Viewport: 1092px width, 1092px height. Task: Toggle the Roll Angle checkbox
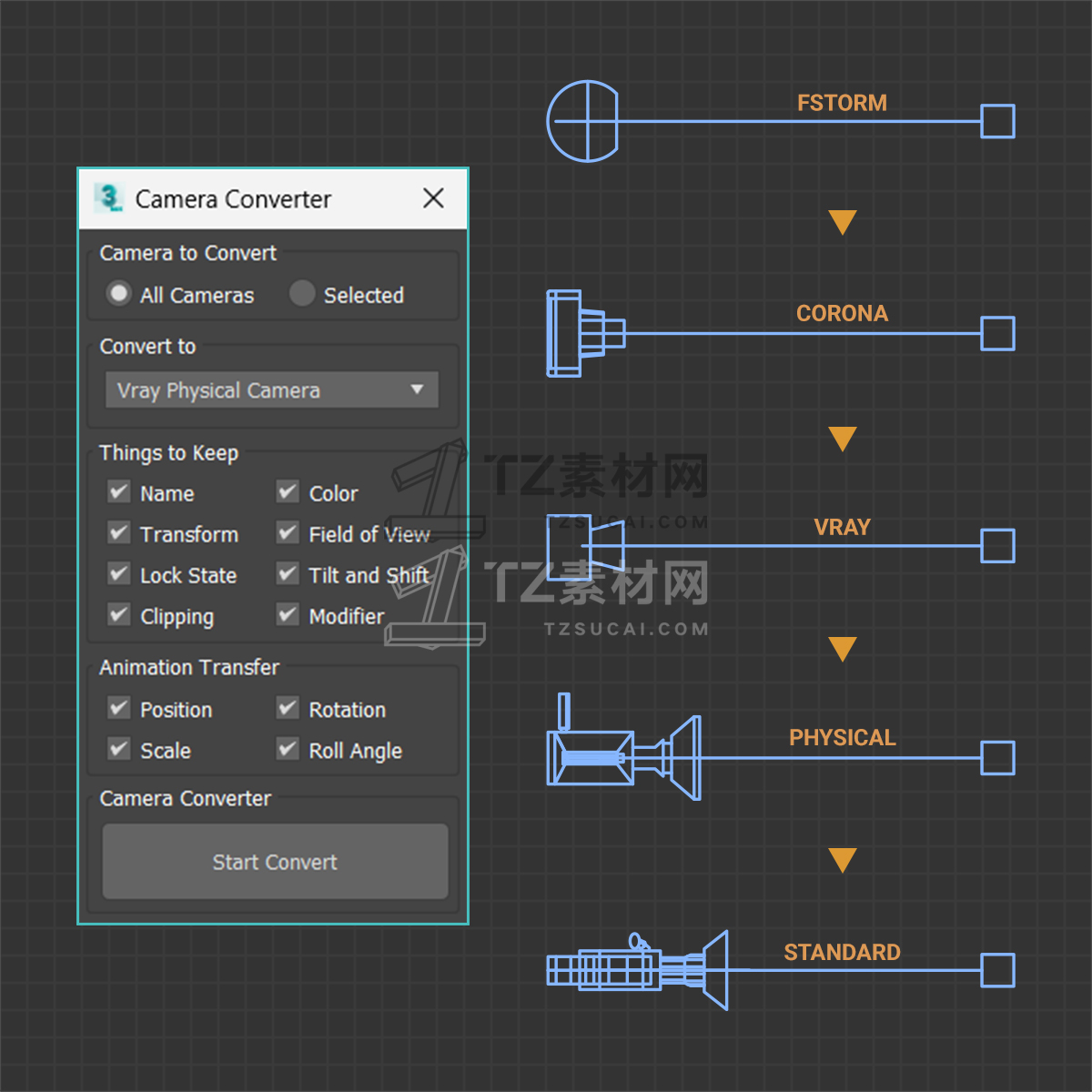coord(288,749)
